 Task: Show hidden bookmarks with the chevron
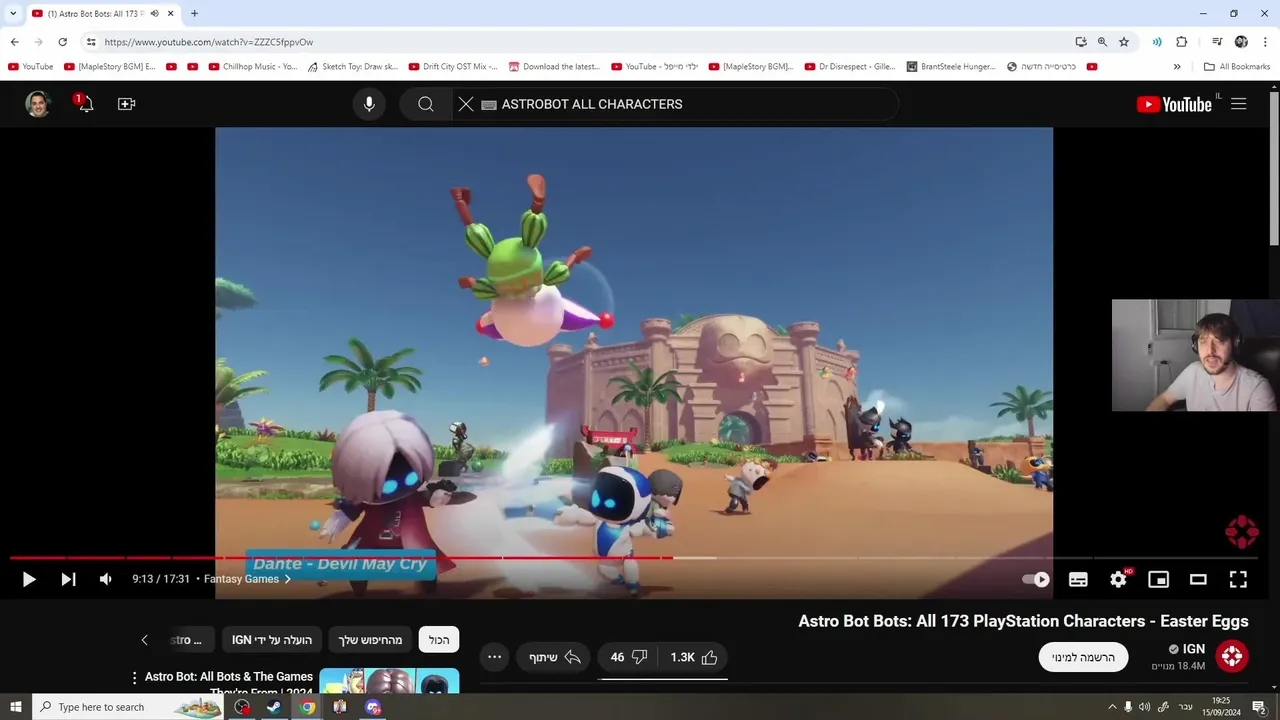coord(1177,67)
